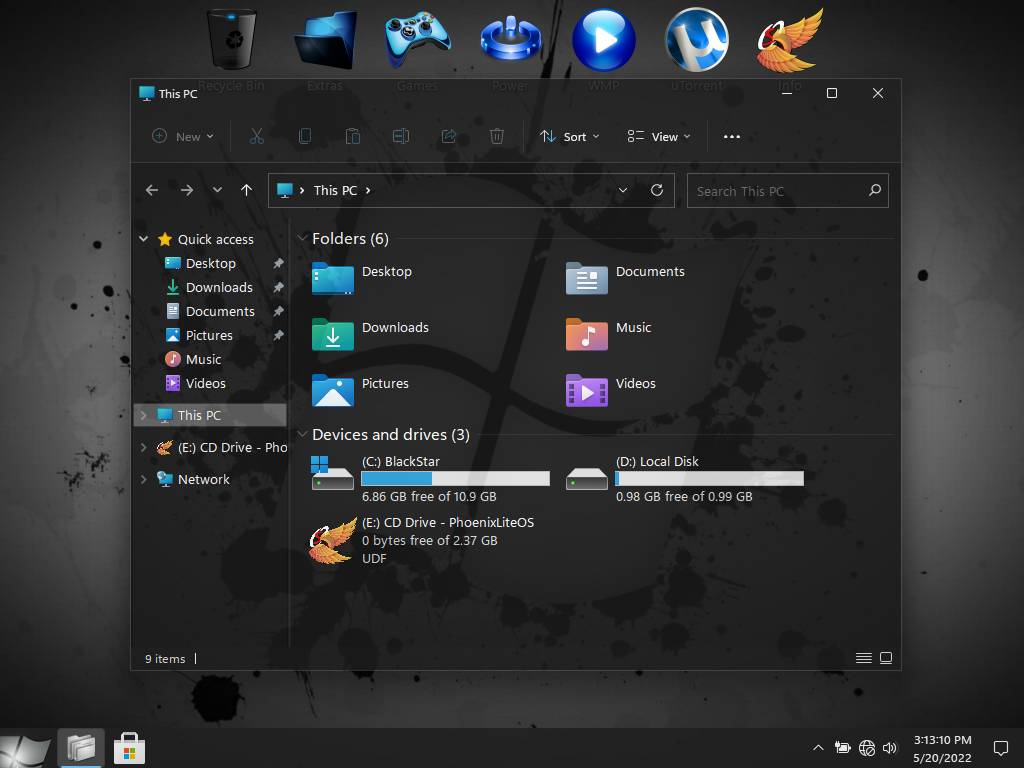The image size is (1024, 768).
Task: Click the Delete trash icon in toolbar
Action: coord(497,136)
